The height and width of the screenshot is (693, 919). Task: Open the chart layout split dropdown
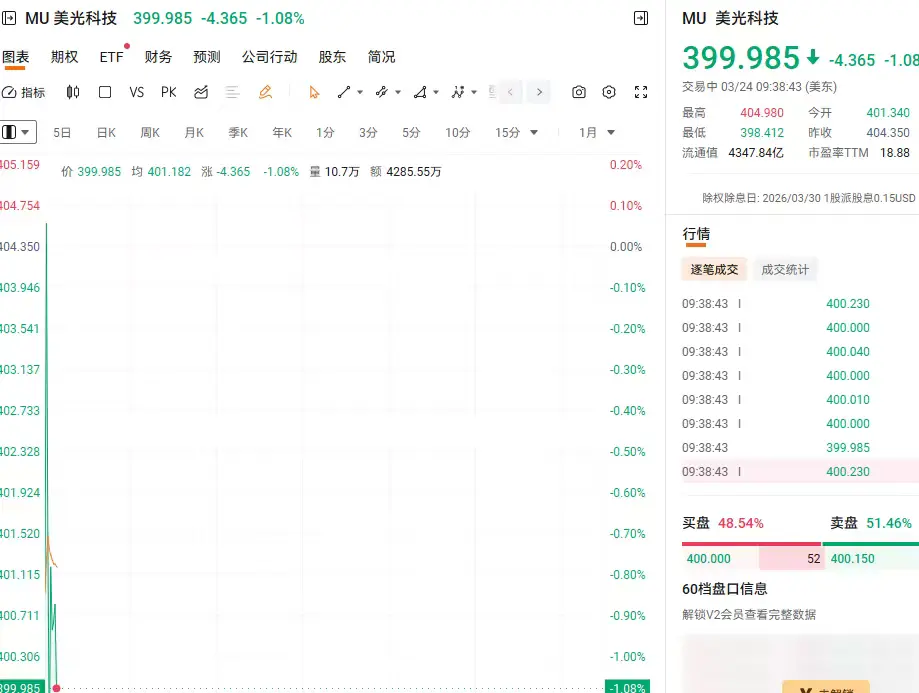pos(18,132)
